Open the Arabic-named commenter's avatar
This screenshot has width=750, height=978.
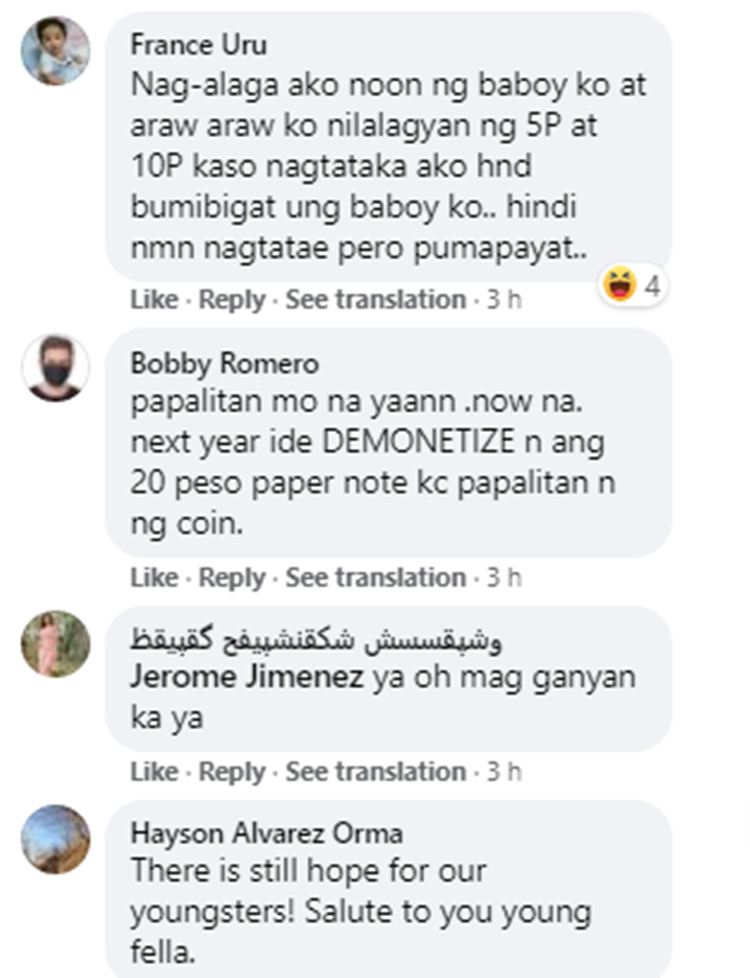(56, 644)
